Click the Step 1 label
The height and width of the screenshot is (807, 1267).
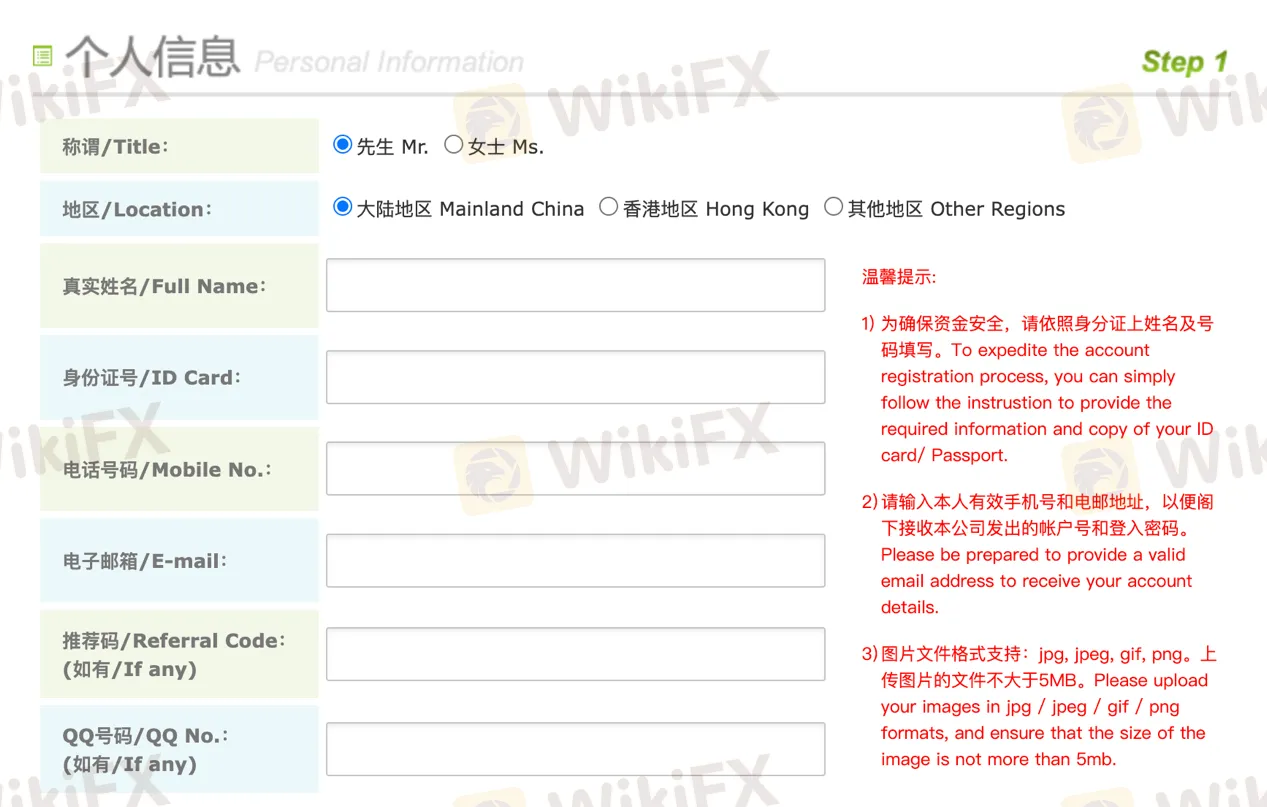click(x=1185, y=62)
